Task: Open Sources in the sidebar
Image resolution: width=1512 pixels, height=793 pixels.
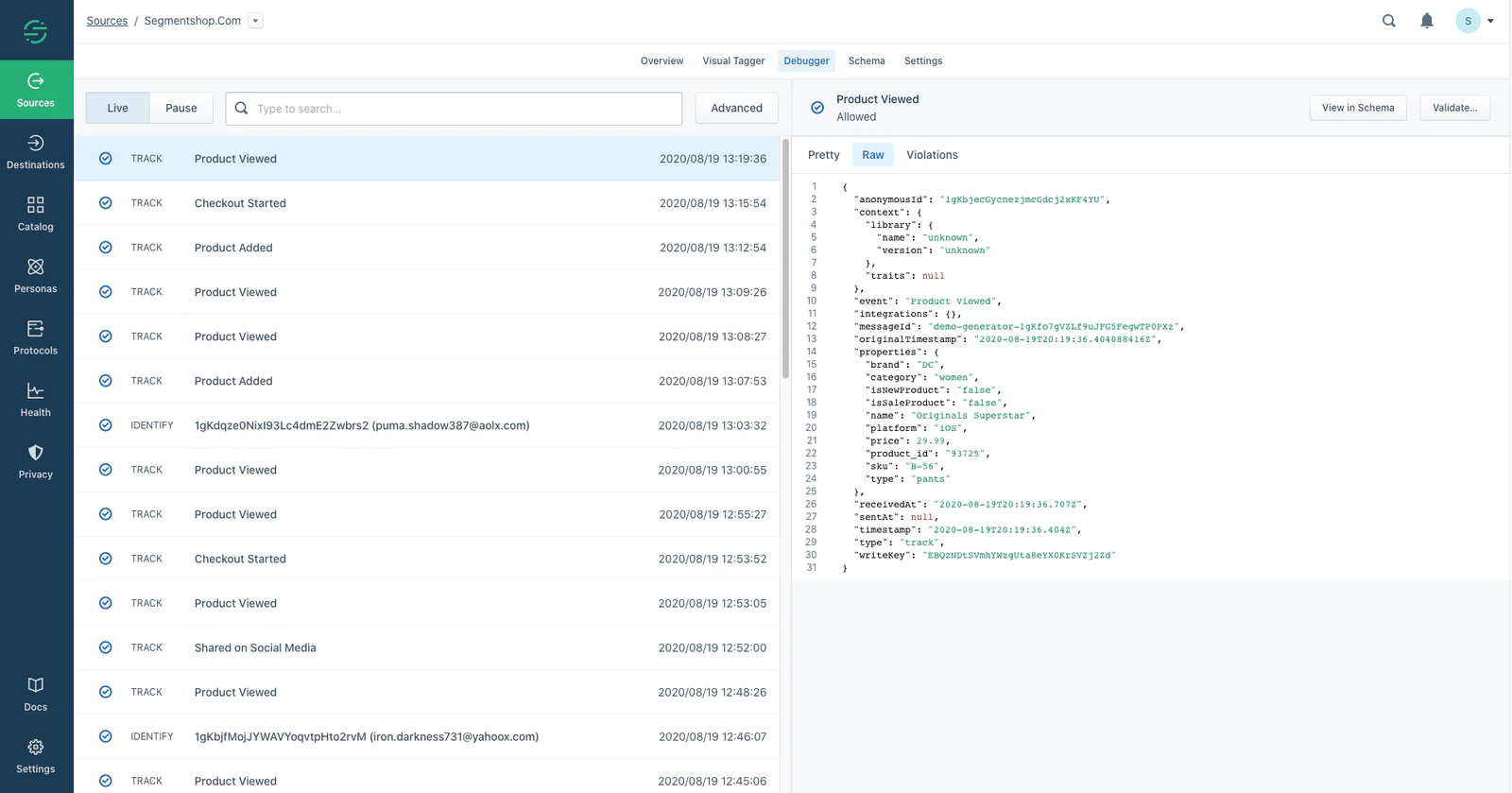Action: 36,90
